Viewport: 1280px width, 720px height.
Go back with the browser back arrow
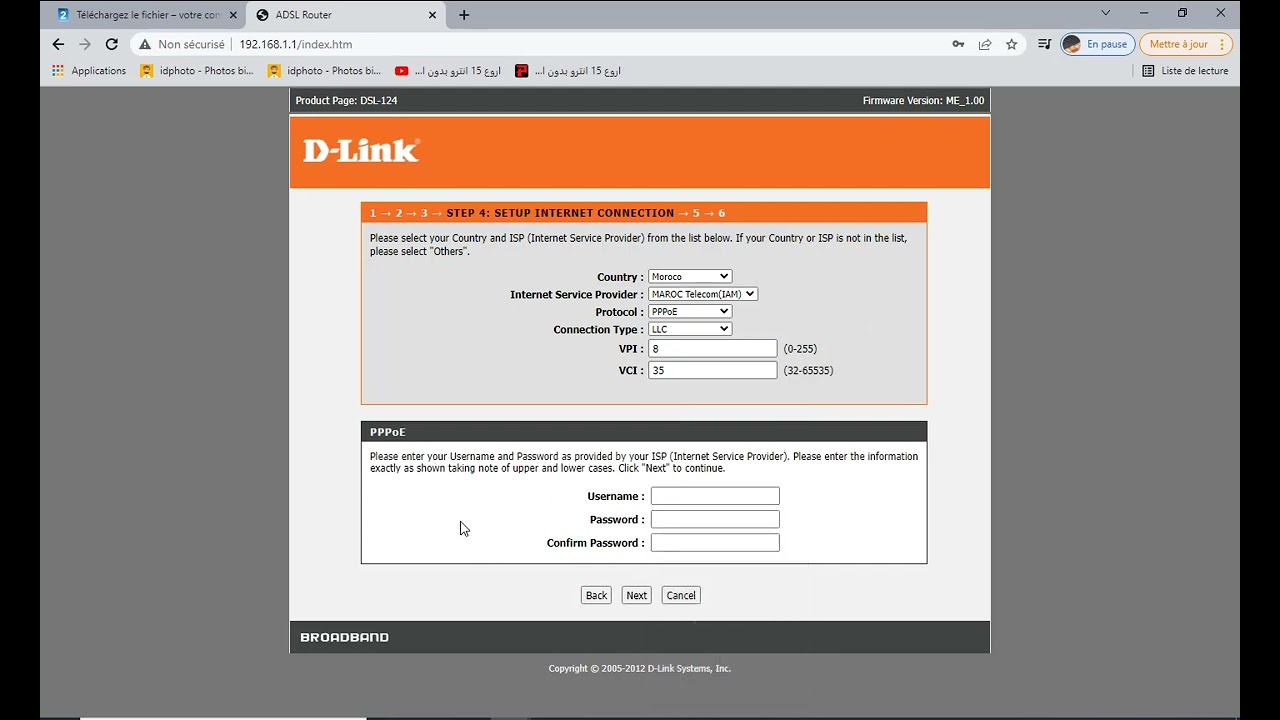pyautogui.click(x=58, y=44)
